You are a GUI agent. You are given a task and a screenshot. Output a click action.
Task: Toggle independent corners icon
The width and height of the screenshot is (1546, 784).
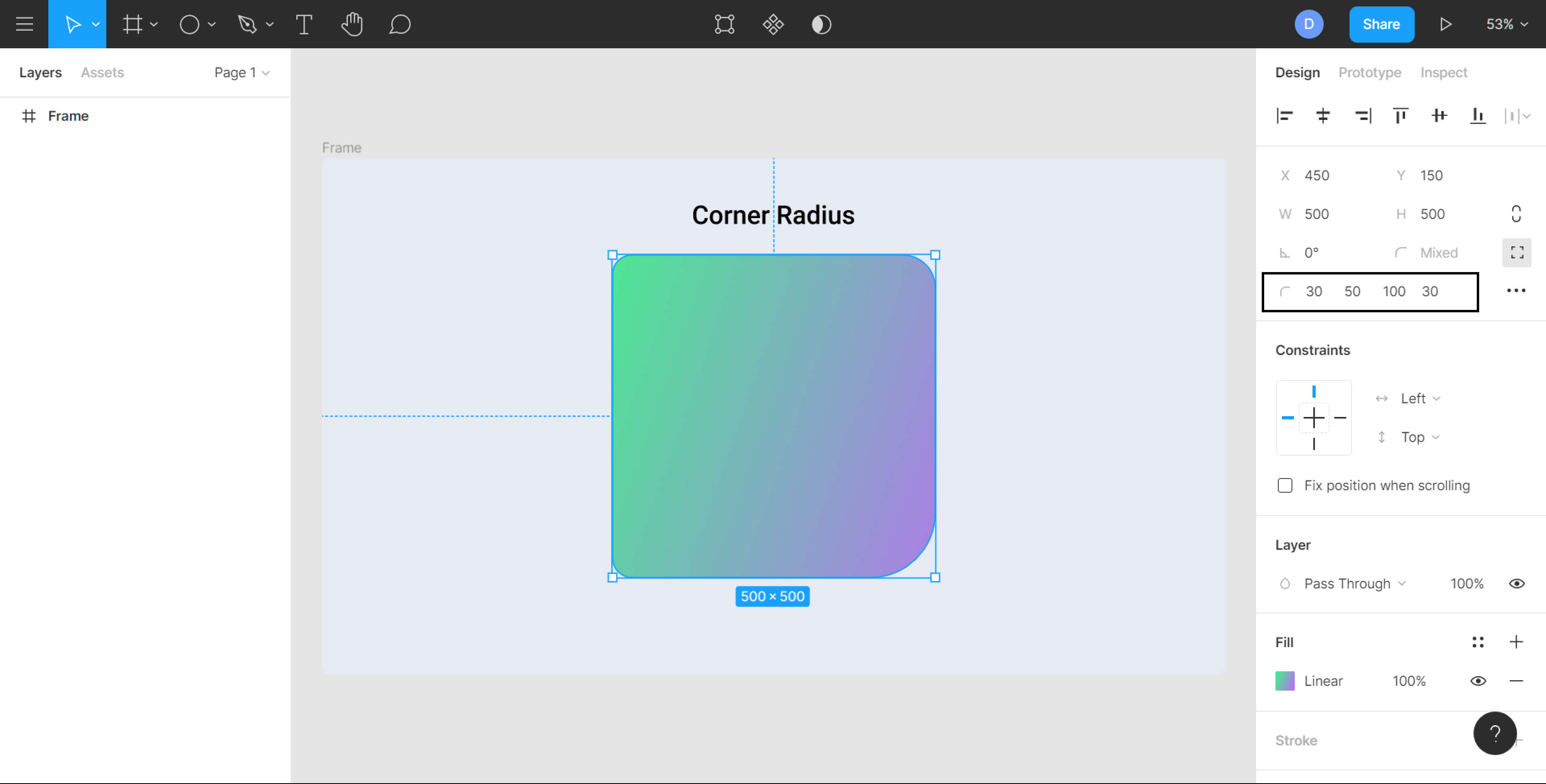pos(1517,252)
